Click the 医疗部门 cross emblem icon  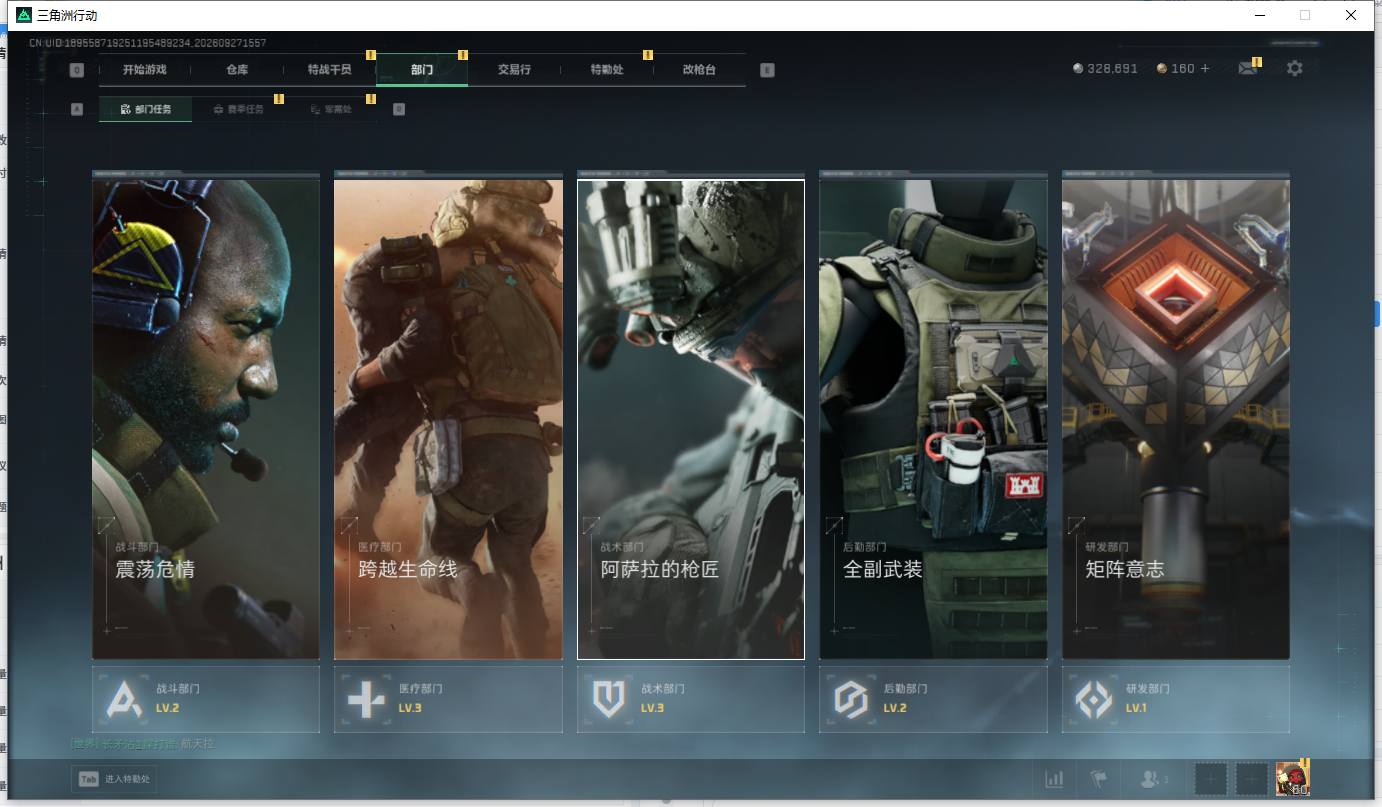click(366, 699)
